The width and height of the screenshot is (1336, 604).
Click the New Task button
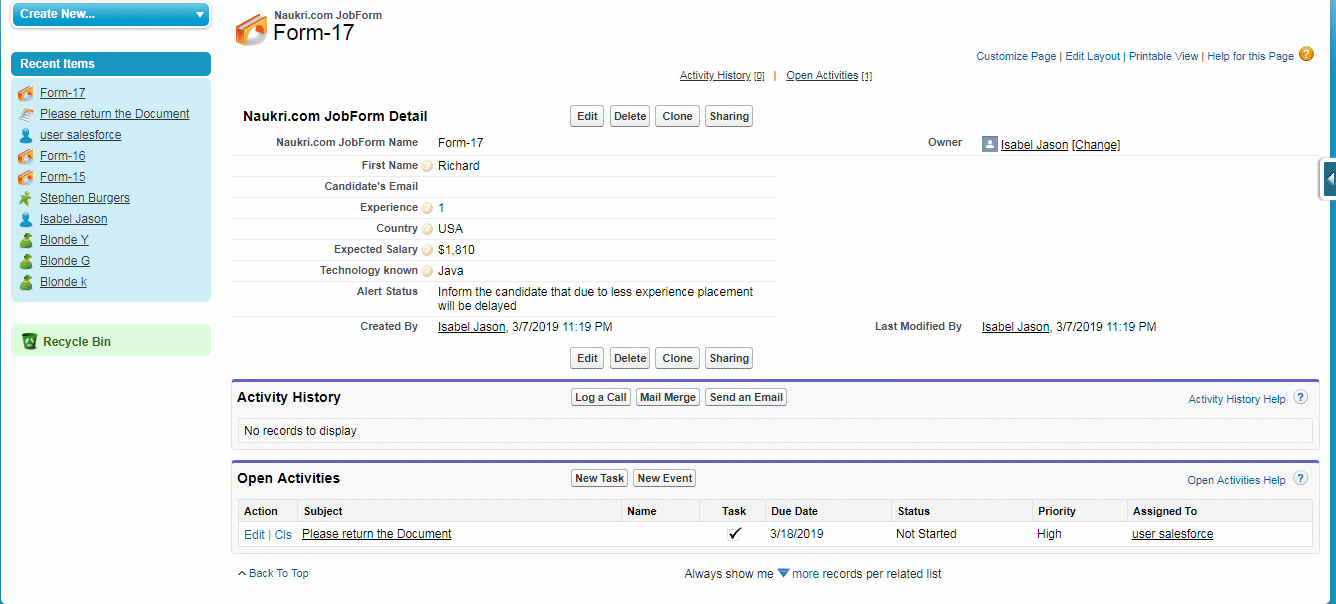tap(599, 478)
